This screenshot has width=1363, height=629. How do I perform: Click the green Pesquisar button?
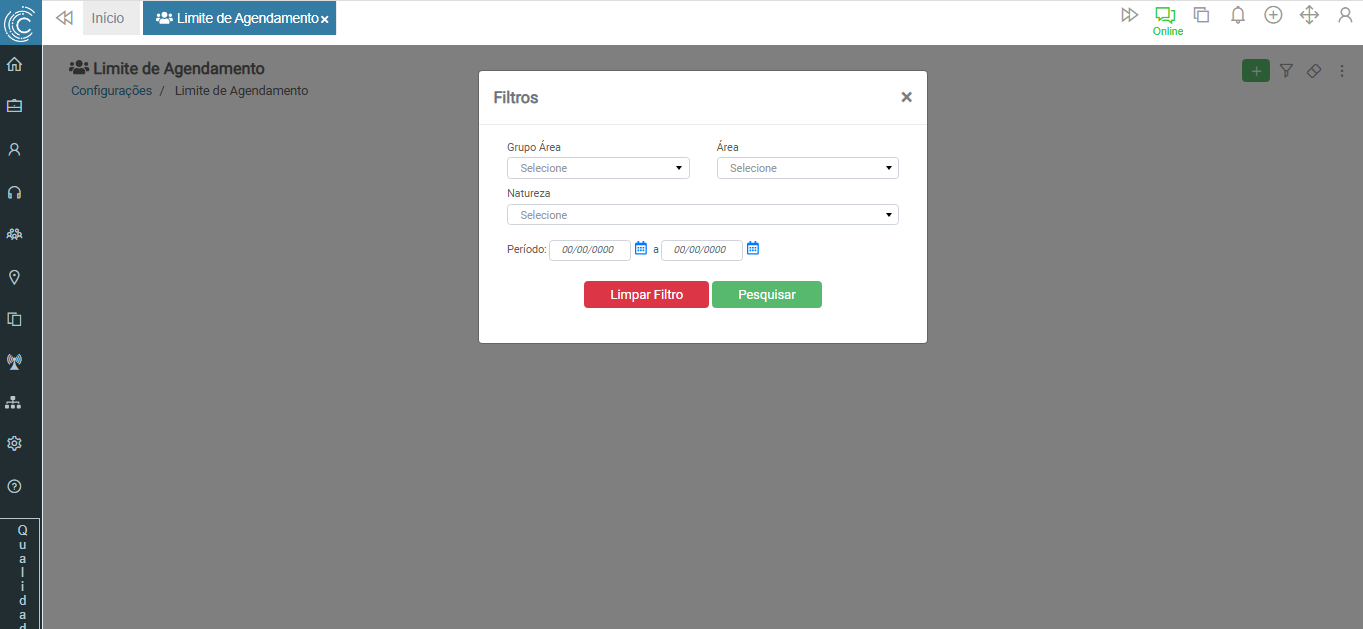point(766,295)
